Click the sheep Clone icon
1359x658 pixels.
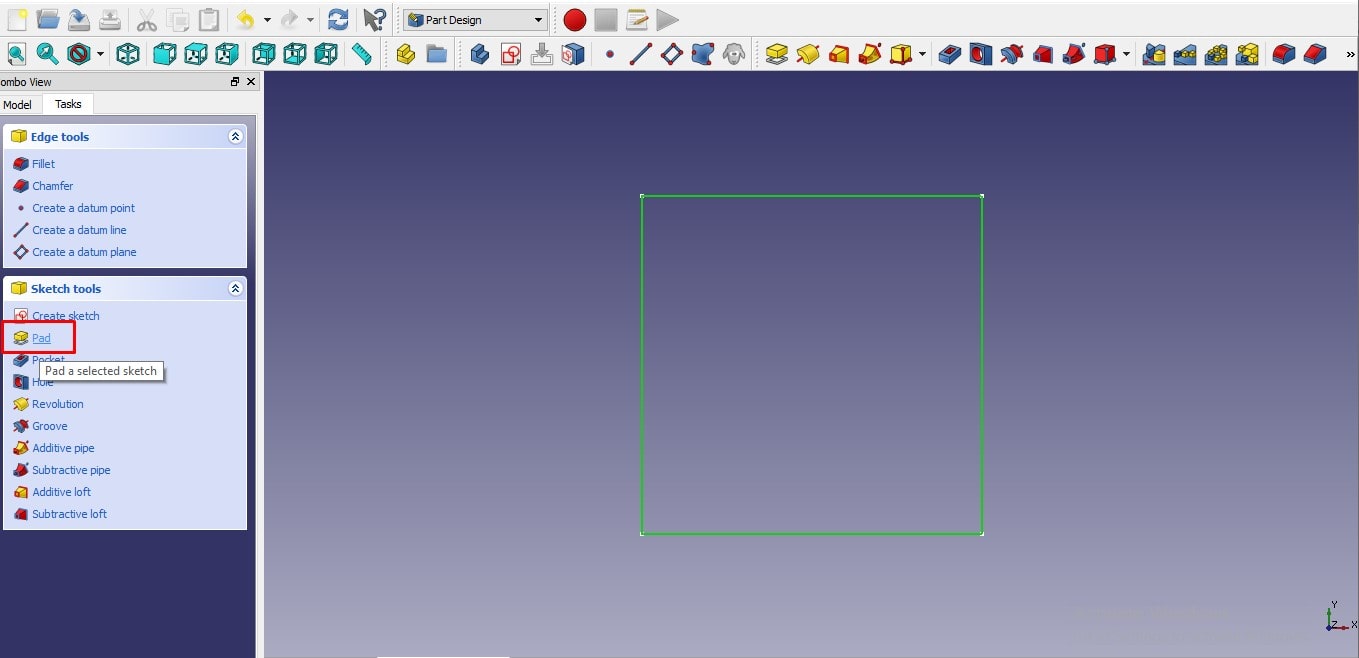point(734,54)
